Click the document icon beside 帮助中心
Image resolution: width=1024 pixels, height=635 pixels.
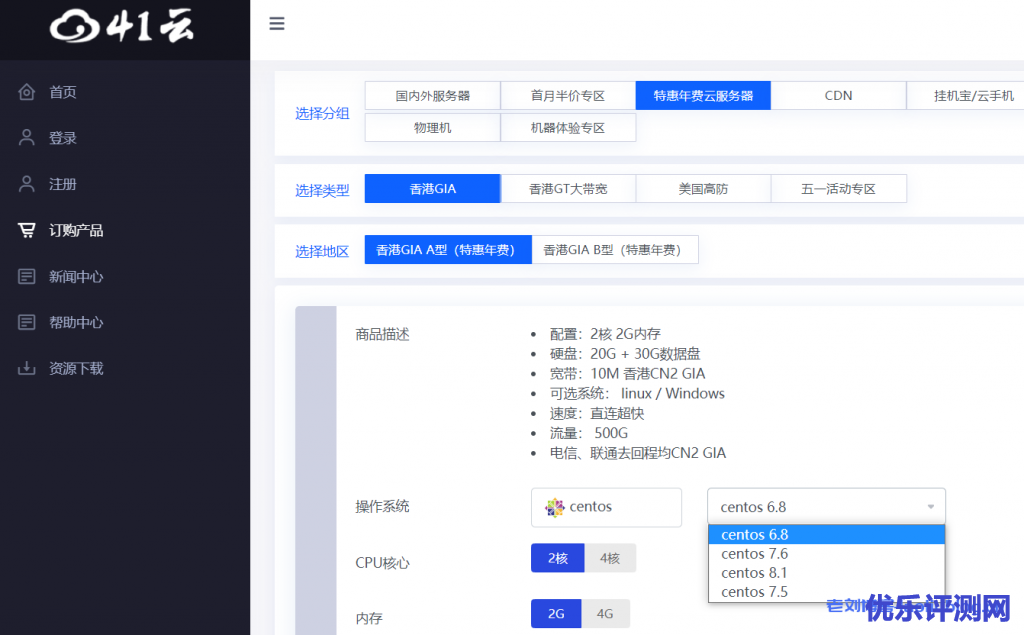pos(27,322)
